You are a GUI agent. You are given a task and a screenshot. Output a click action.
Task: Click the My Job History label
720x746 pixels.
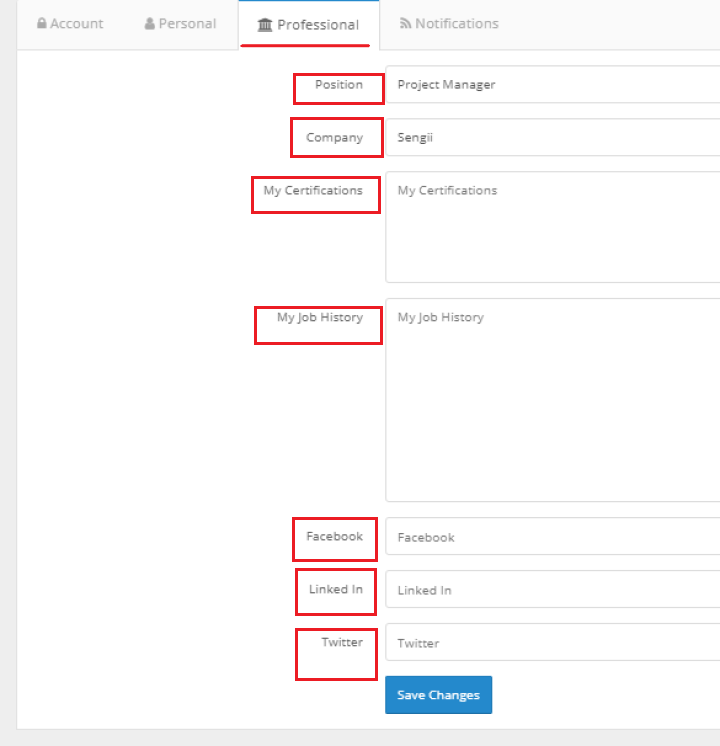[x=320, y=317]
